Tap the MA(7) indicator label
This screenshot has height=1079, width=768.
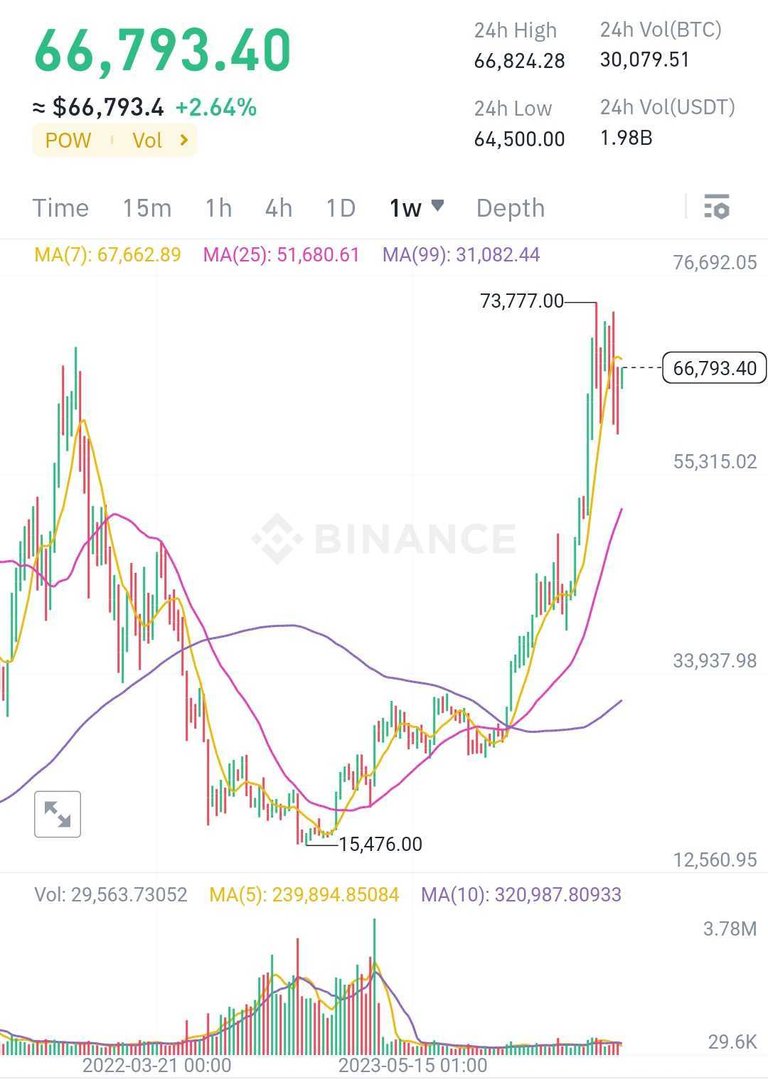point(108,255)
